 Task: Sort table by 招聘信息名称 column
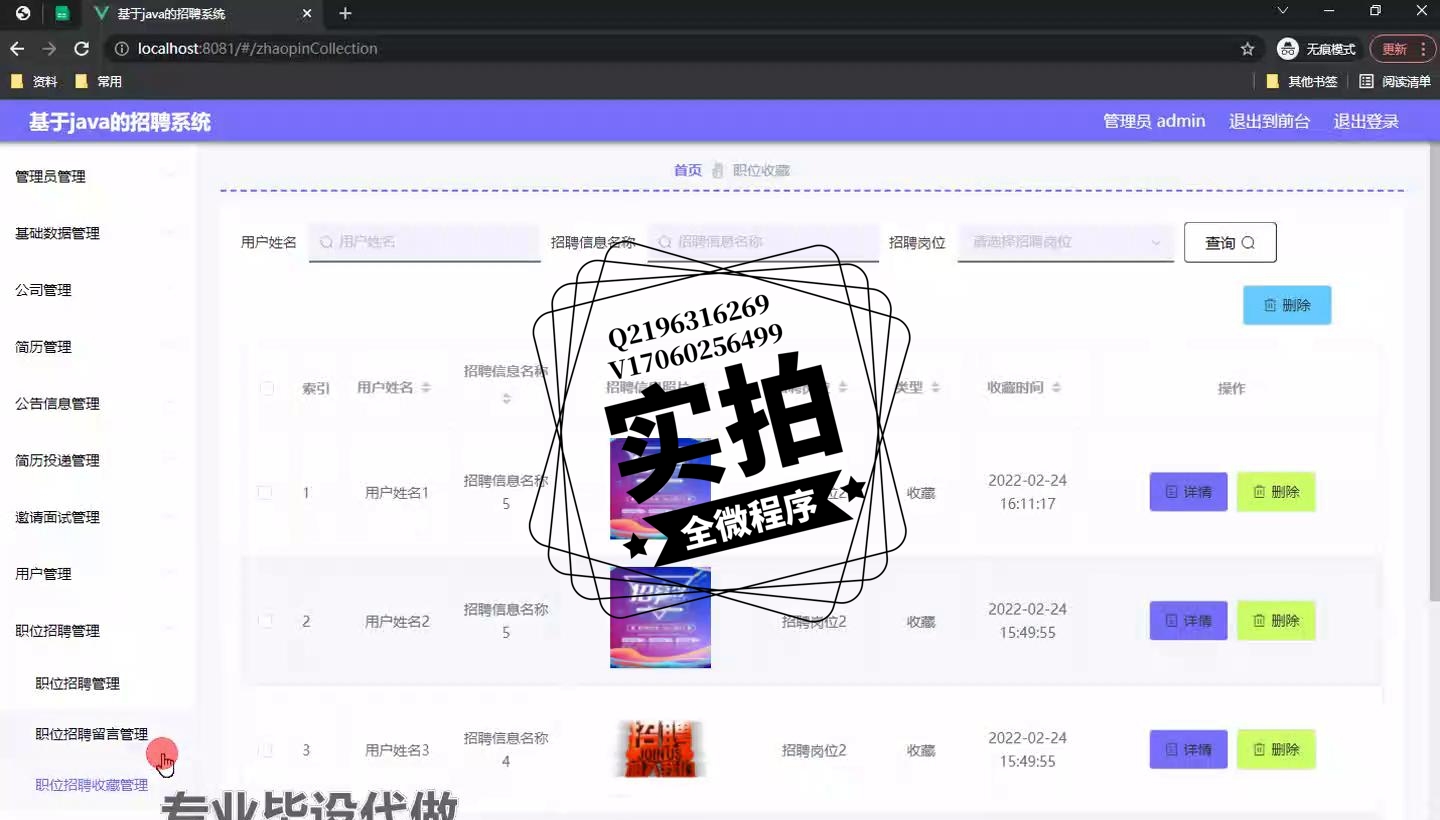tap(506, 398)
